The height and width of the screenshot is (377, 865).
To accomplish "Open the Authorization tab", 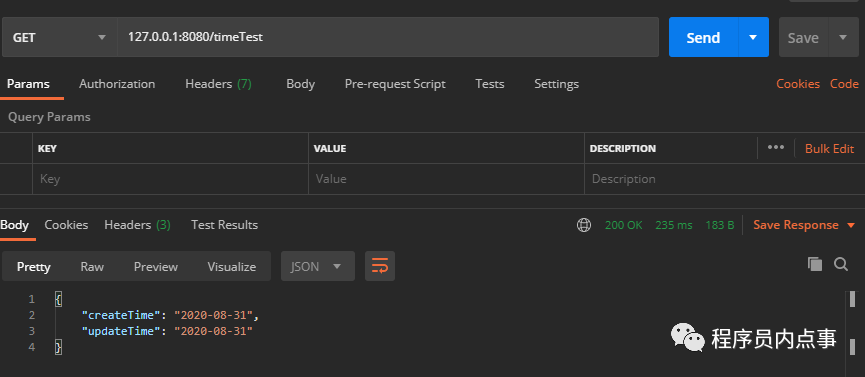I will (117, 84).
